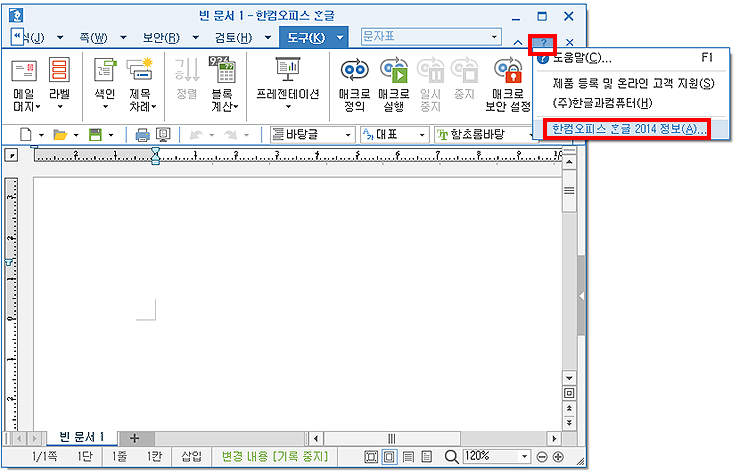Select the 도구(K) tab
740x473 pixels.
pos(306,37)
